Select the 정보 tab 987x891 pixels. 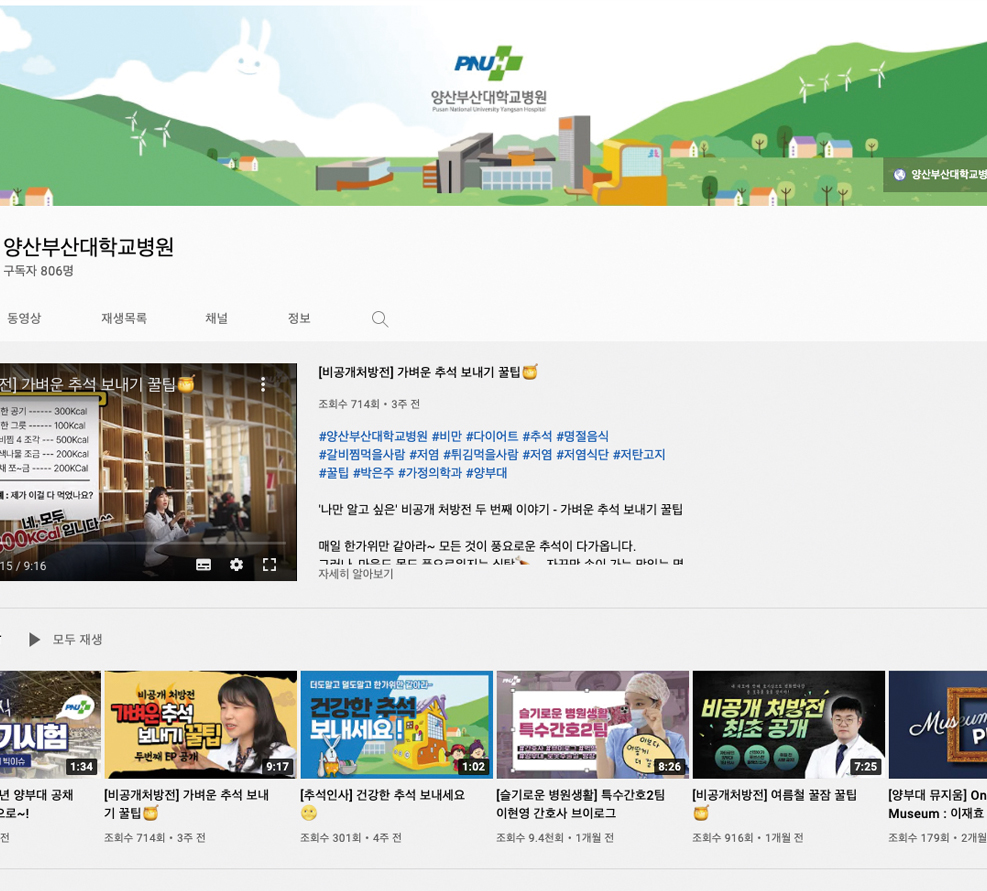[x=299, y=319]
